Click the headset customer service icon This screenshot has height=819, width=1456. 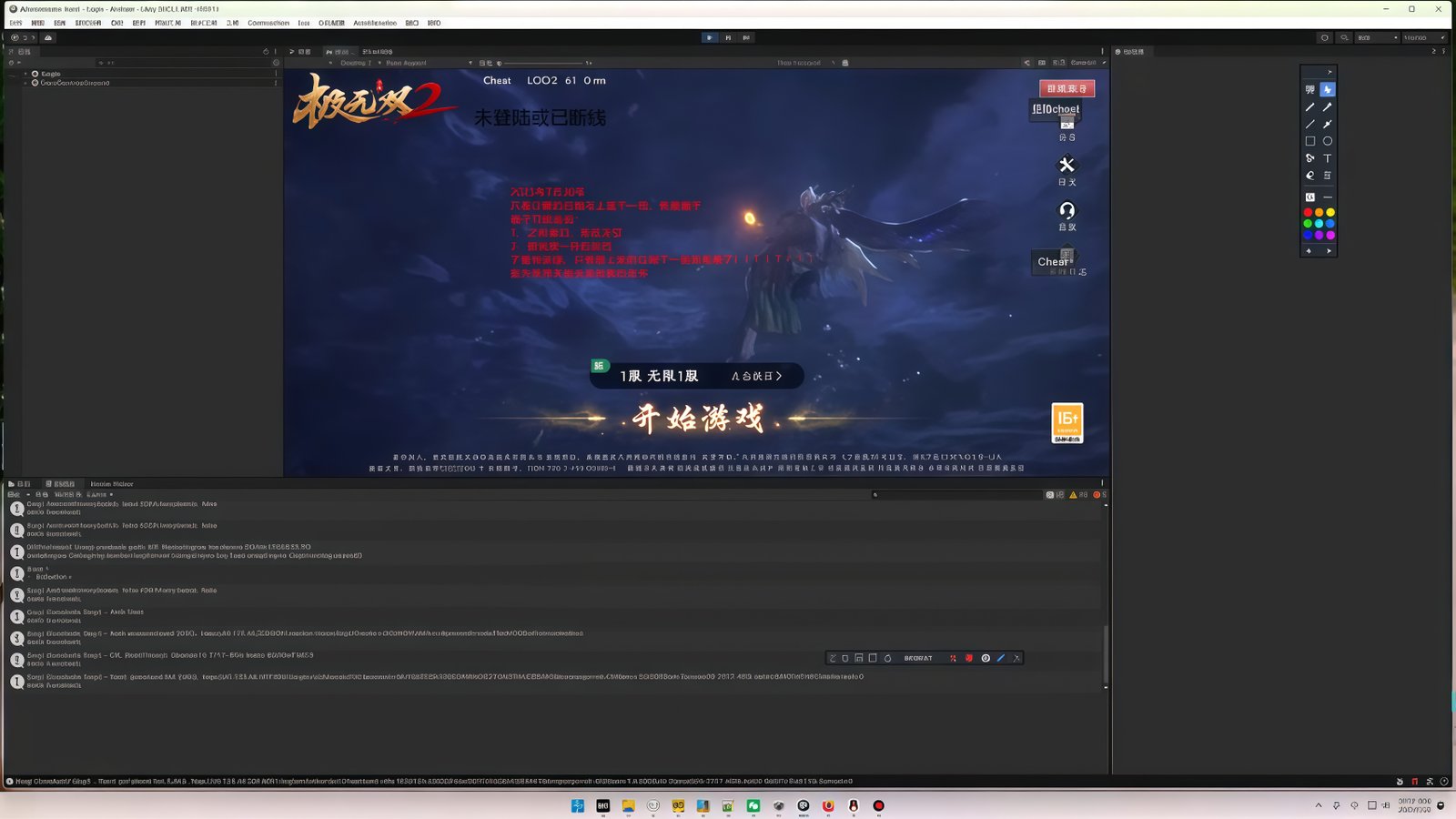pyautogui.click(x=1067, y=211)
